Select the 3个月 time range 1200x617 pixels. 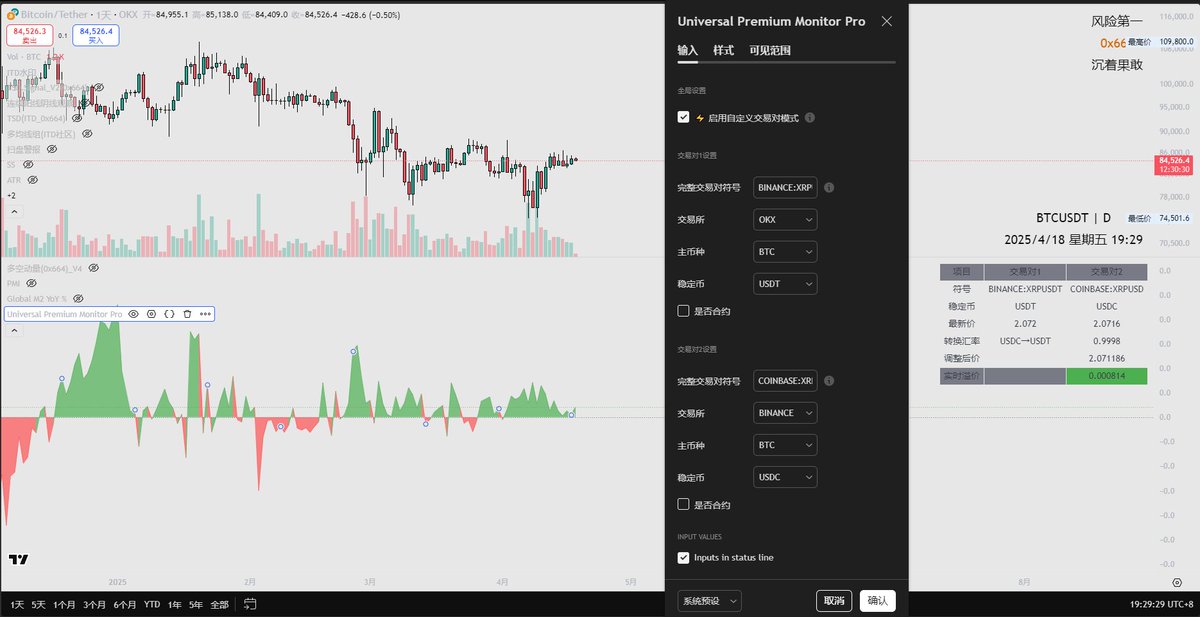(x=94, y=604)
